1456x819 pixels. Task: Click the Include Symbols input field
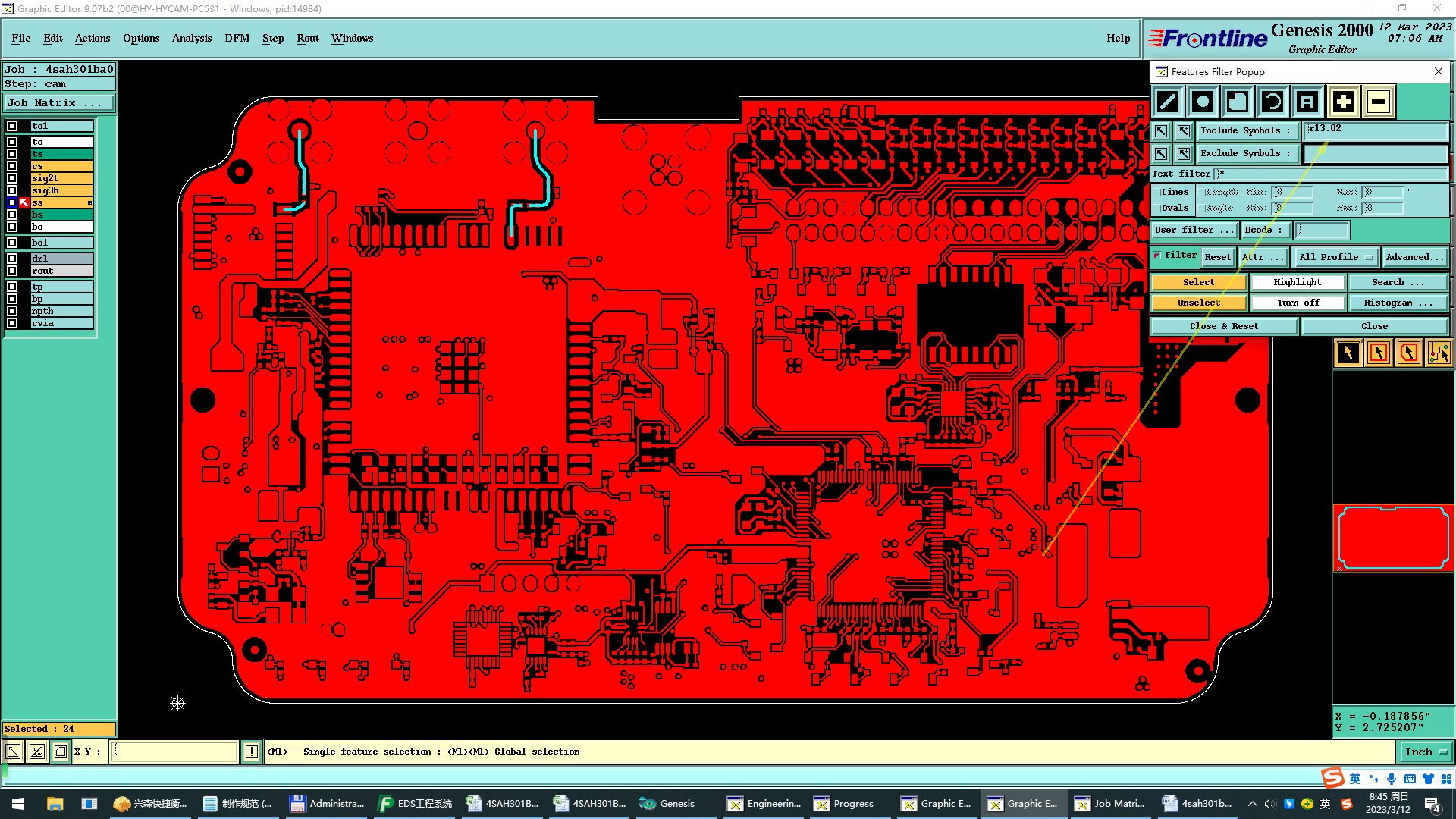(x=1376, y=130)
